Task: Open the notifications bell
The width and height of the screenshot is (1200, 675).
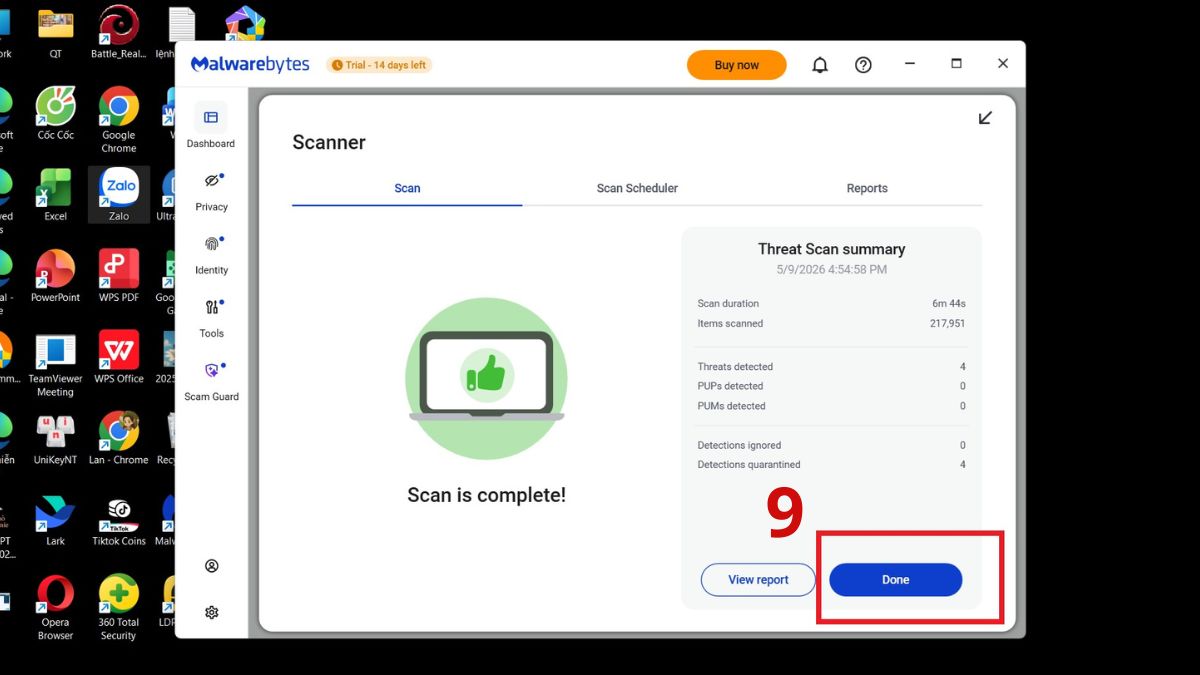Action: (820, 65)
